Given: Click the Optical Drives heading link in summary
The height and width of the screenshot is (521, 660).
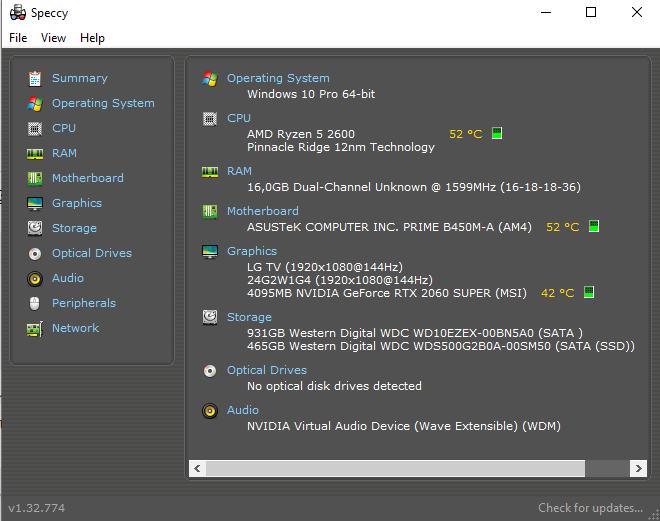Looking at the screenshot, I should [267, 370].
